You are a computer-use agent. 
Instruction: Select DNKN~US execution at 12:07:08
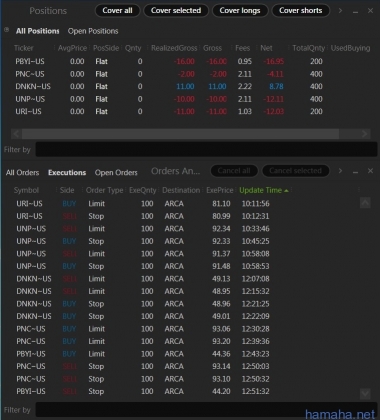click(185, 279)
